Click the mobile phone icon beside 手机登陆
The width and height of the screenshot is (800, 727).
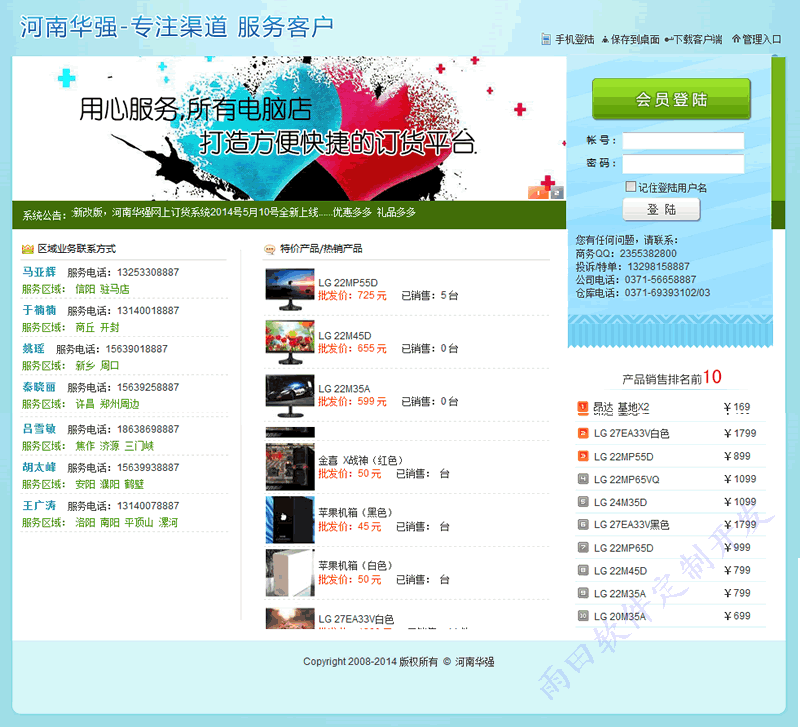pyautogui.click(x=546, y=40)
